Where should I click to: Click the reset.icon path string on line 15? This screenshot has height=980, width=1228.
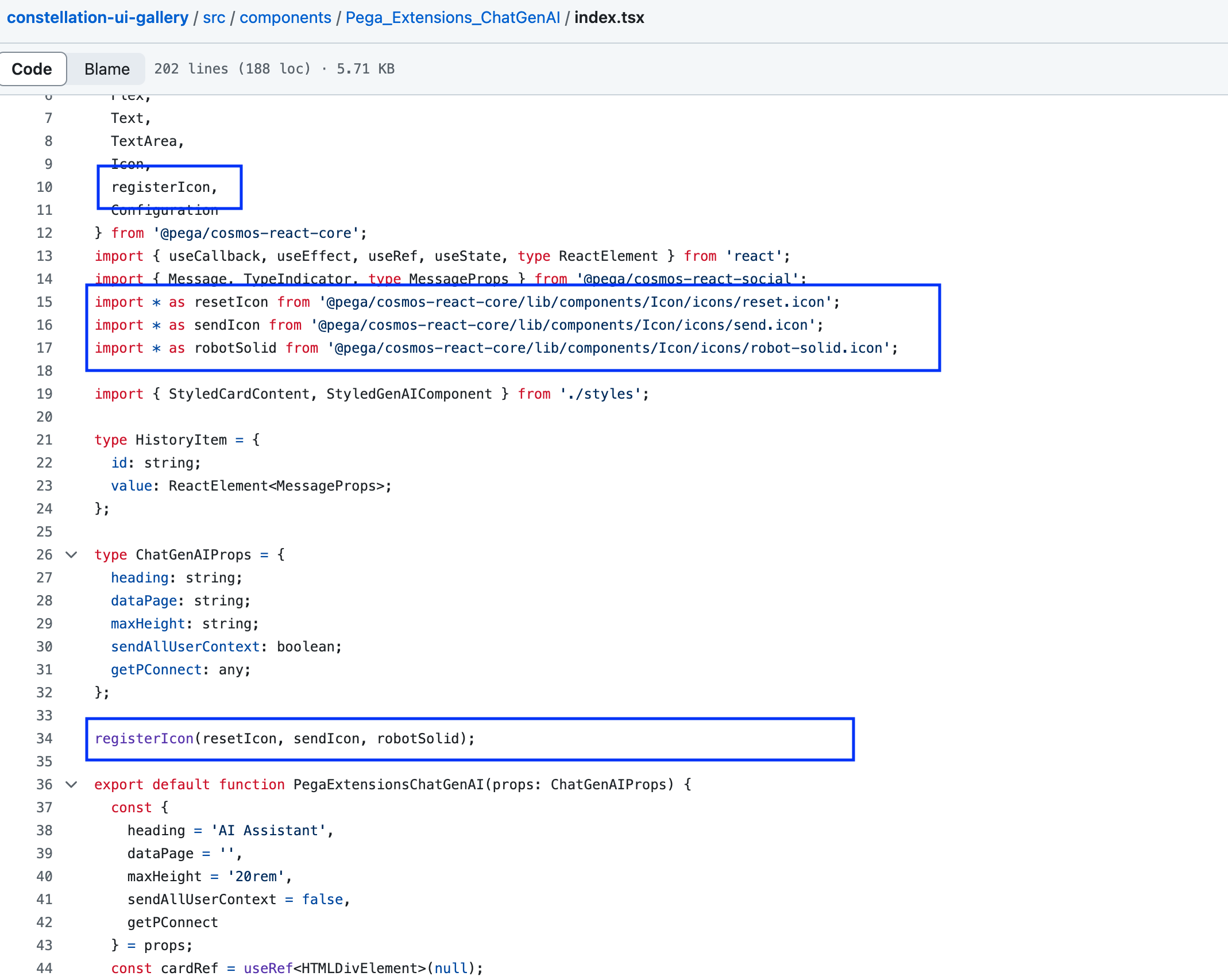pos(576,302)
